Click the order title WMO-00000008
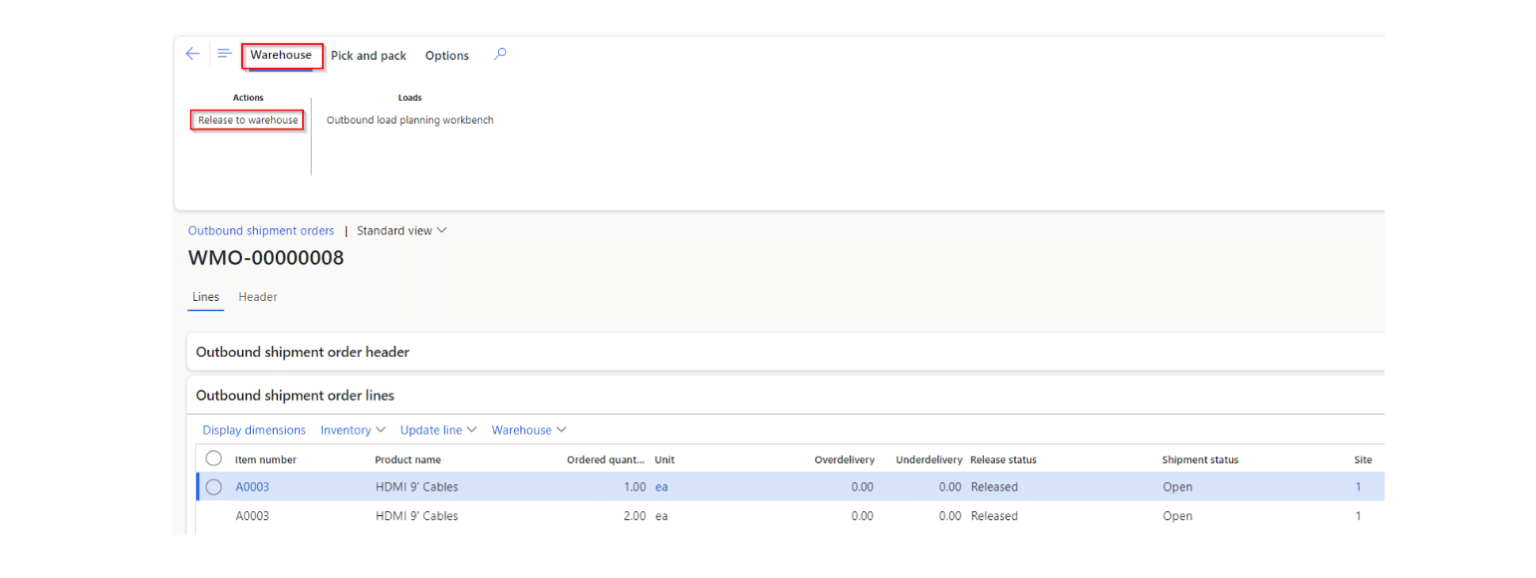 266,258
